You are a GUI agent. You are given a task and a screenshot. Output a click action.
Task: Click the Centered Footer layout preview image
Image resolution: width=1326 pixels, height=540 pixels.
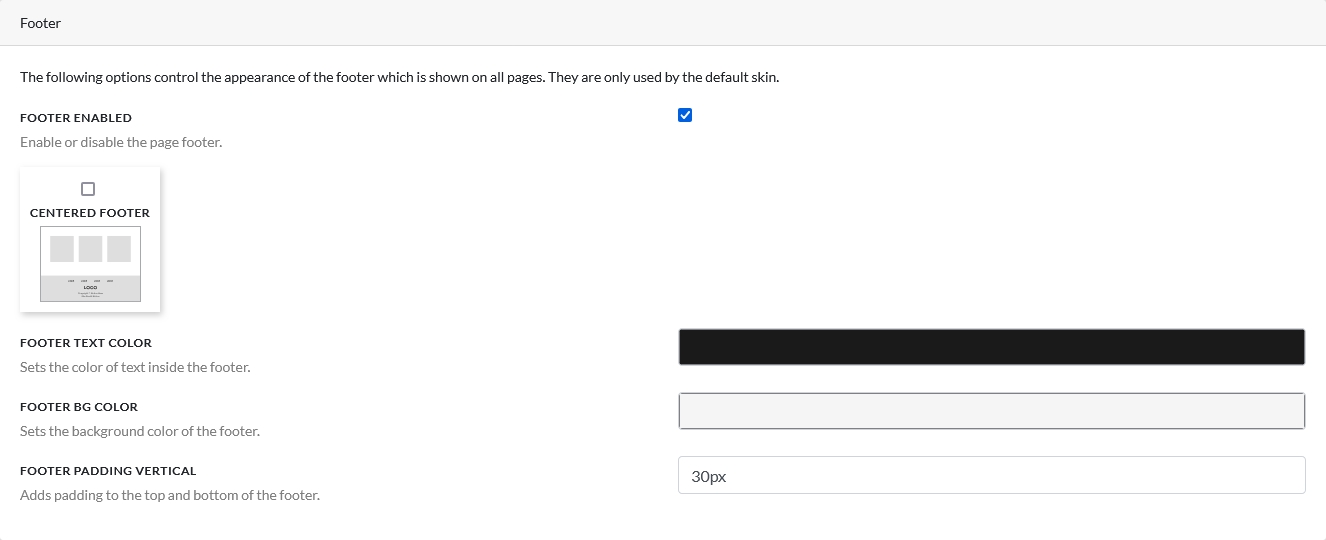point(90,264)
